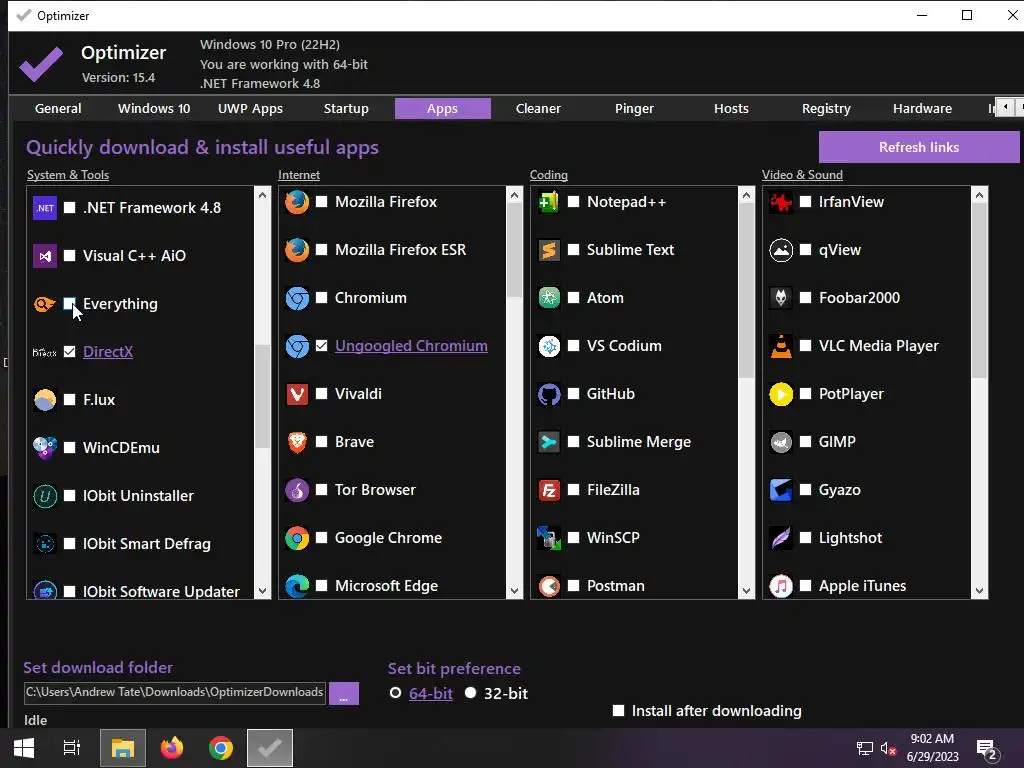The height and width of the screenshot is (768, 1024).
Task: Click the Atom editor icon
Action: click(x=549, y=298)
